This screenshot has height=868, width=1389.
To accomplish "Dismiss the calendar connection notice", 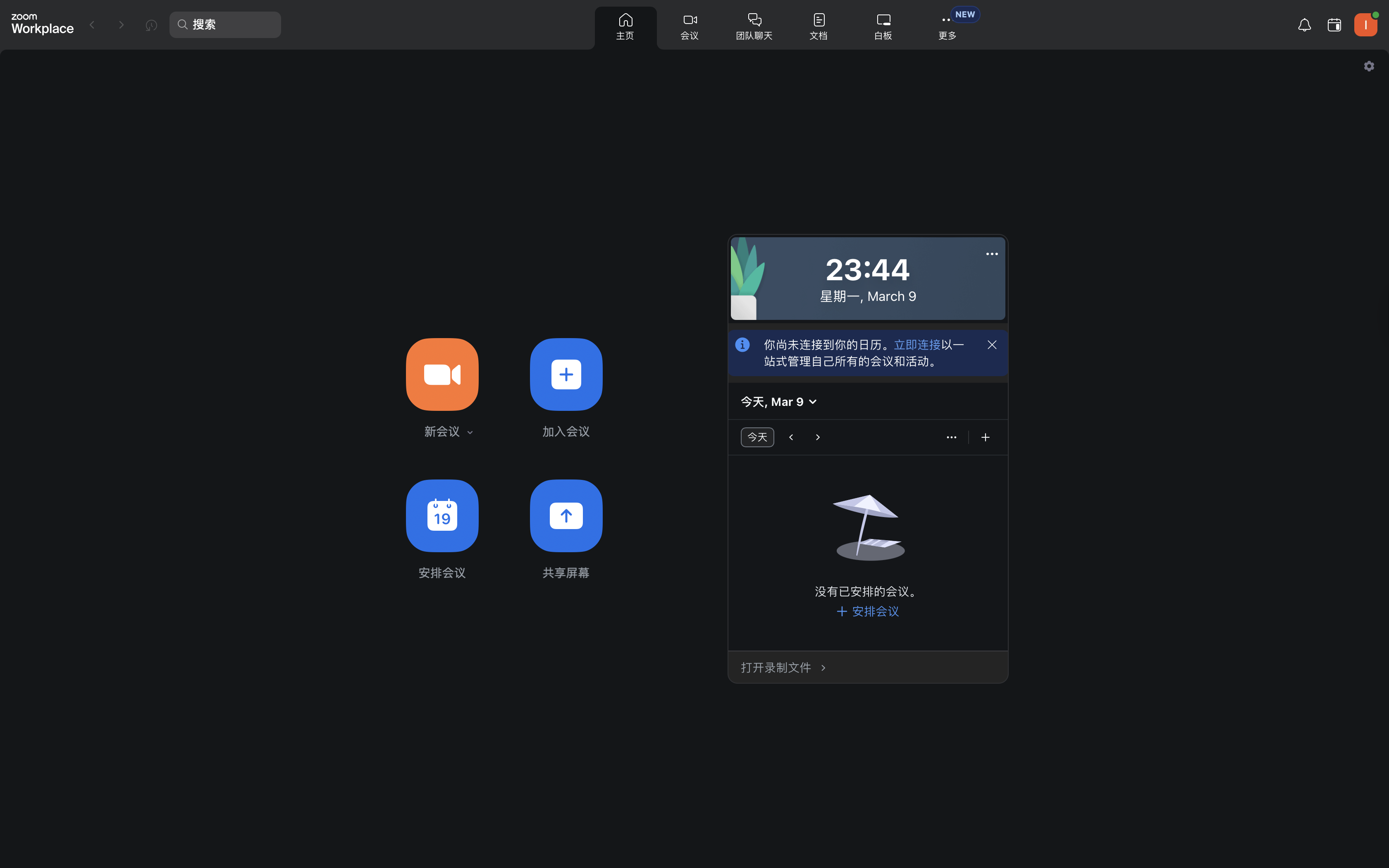I will (991, 344).
